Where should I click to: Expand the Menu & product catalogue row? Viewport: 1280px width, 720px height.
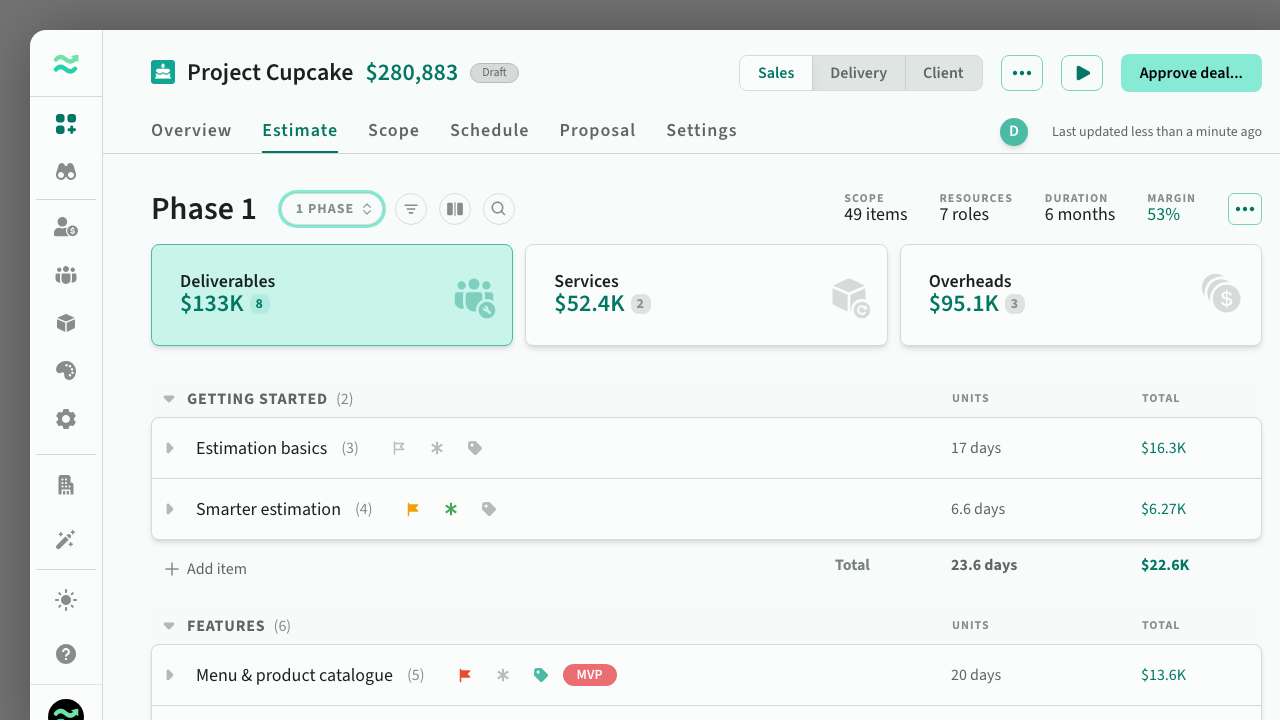pyautogui.click(x=170, y=675)
